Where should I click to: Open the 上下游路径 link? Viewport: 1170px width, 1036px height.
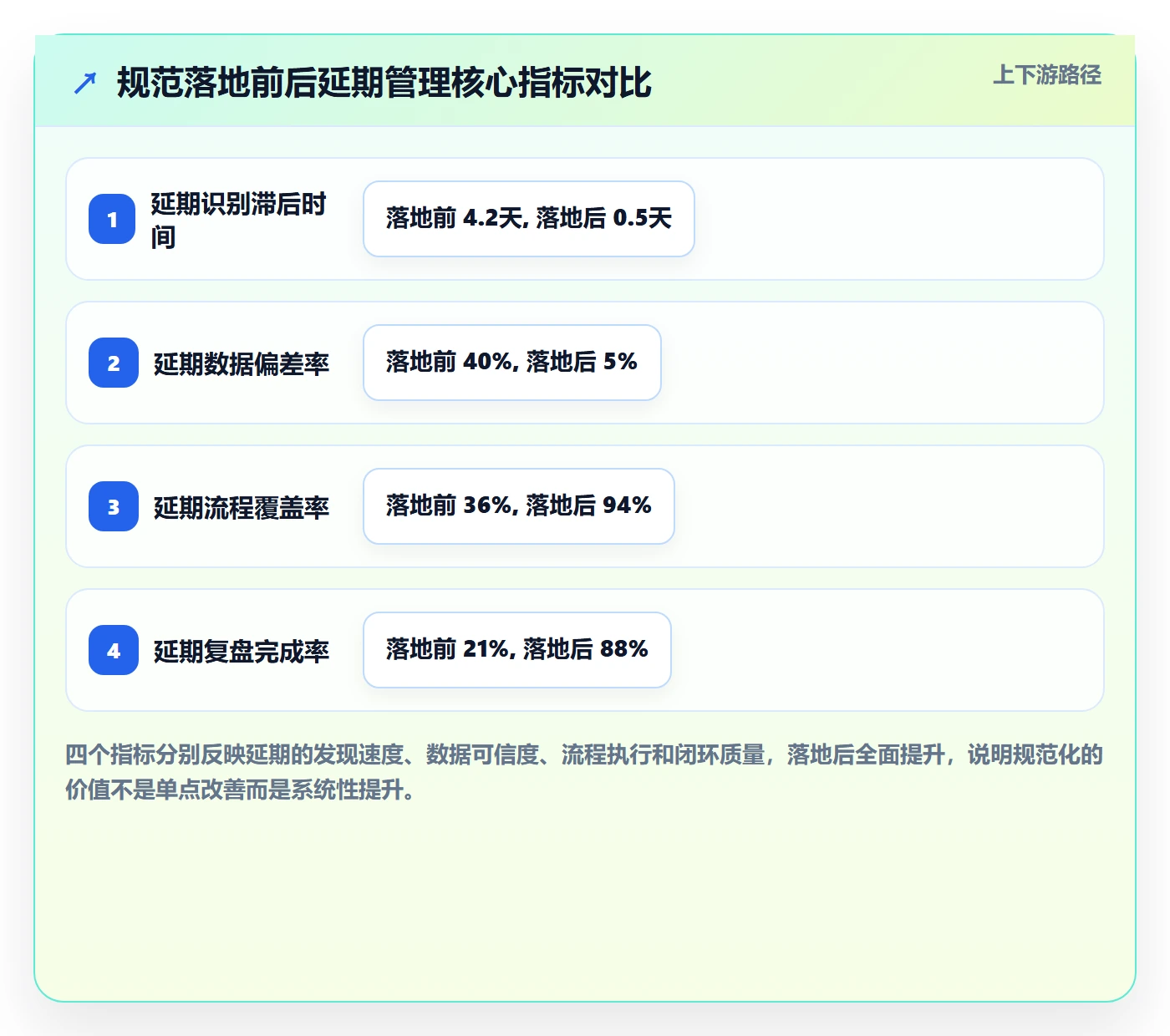pyautogui.click(x=1047, y=75)
